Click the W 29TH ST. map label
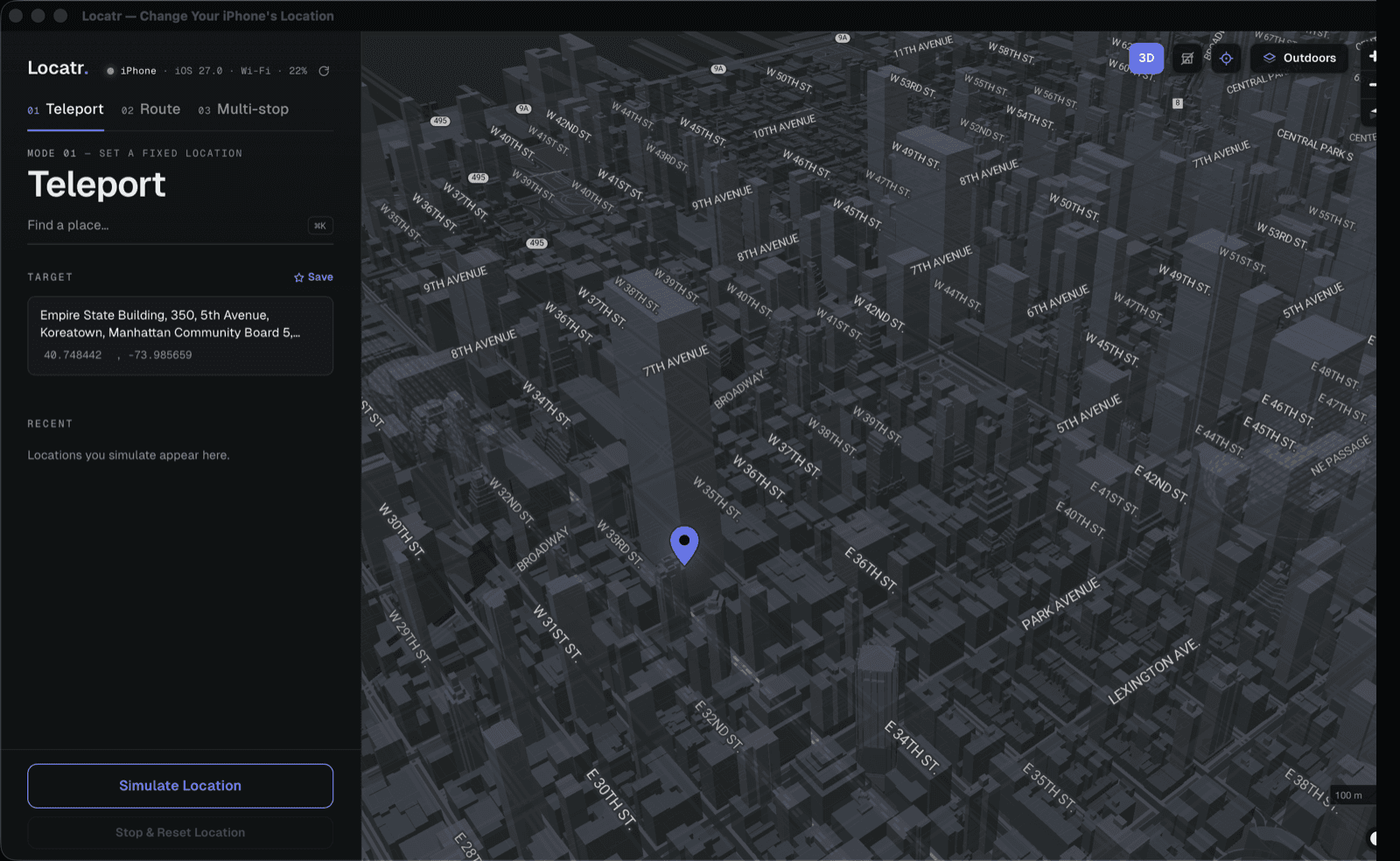 coord(409,638)
